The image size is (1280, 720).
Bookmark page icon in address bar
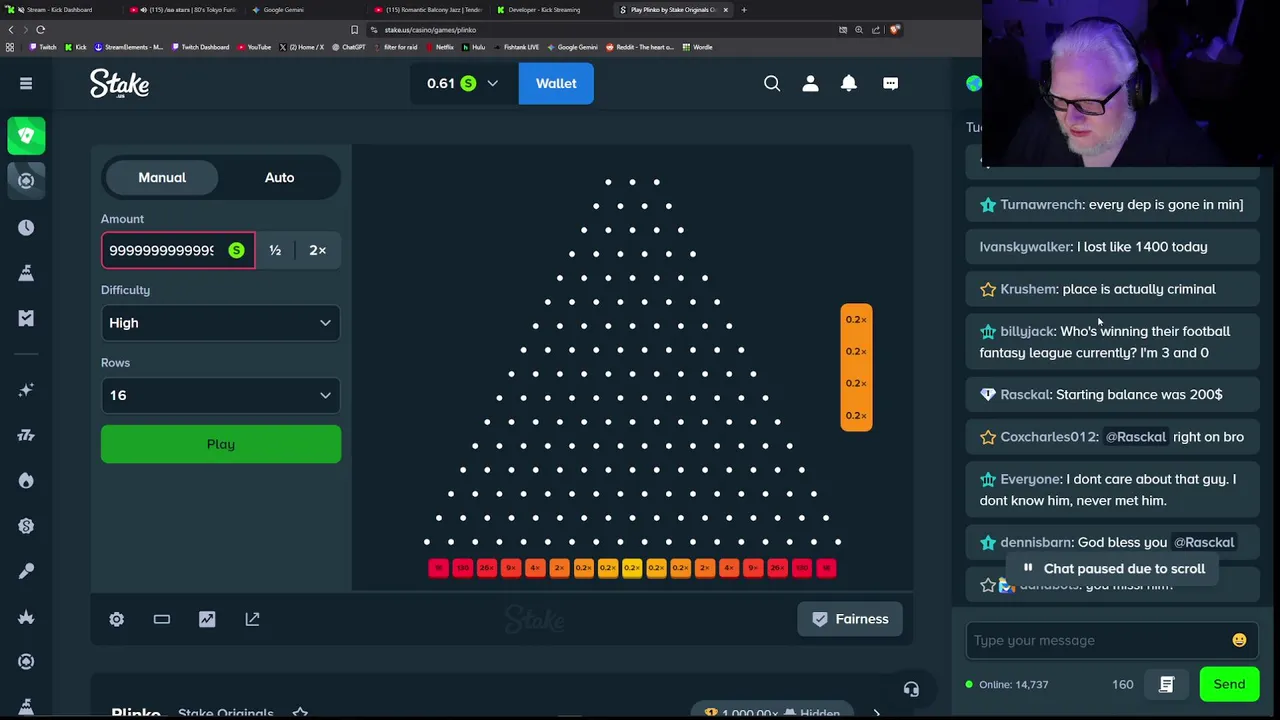coord(354,30)
